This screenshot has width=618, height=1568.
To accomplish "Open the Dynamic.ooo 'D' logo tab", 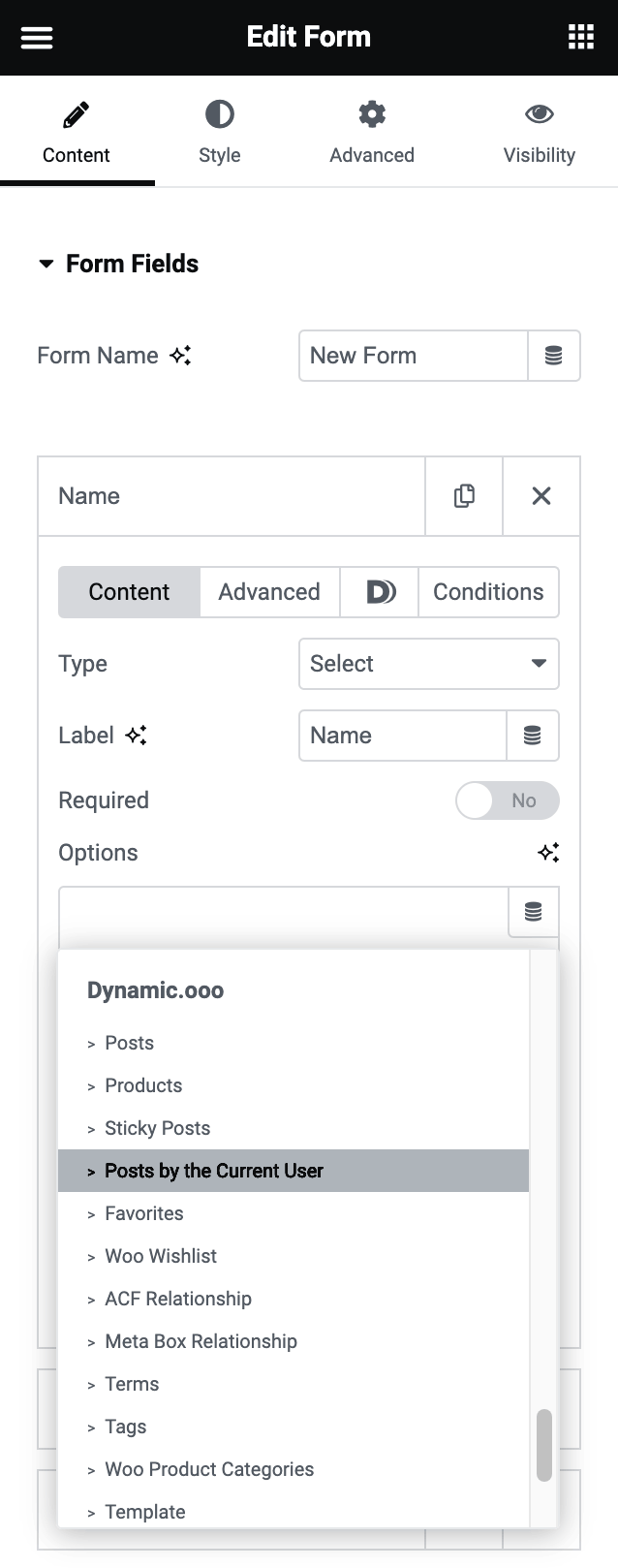I will (378, 591).
